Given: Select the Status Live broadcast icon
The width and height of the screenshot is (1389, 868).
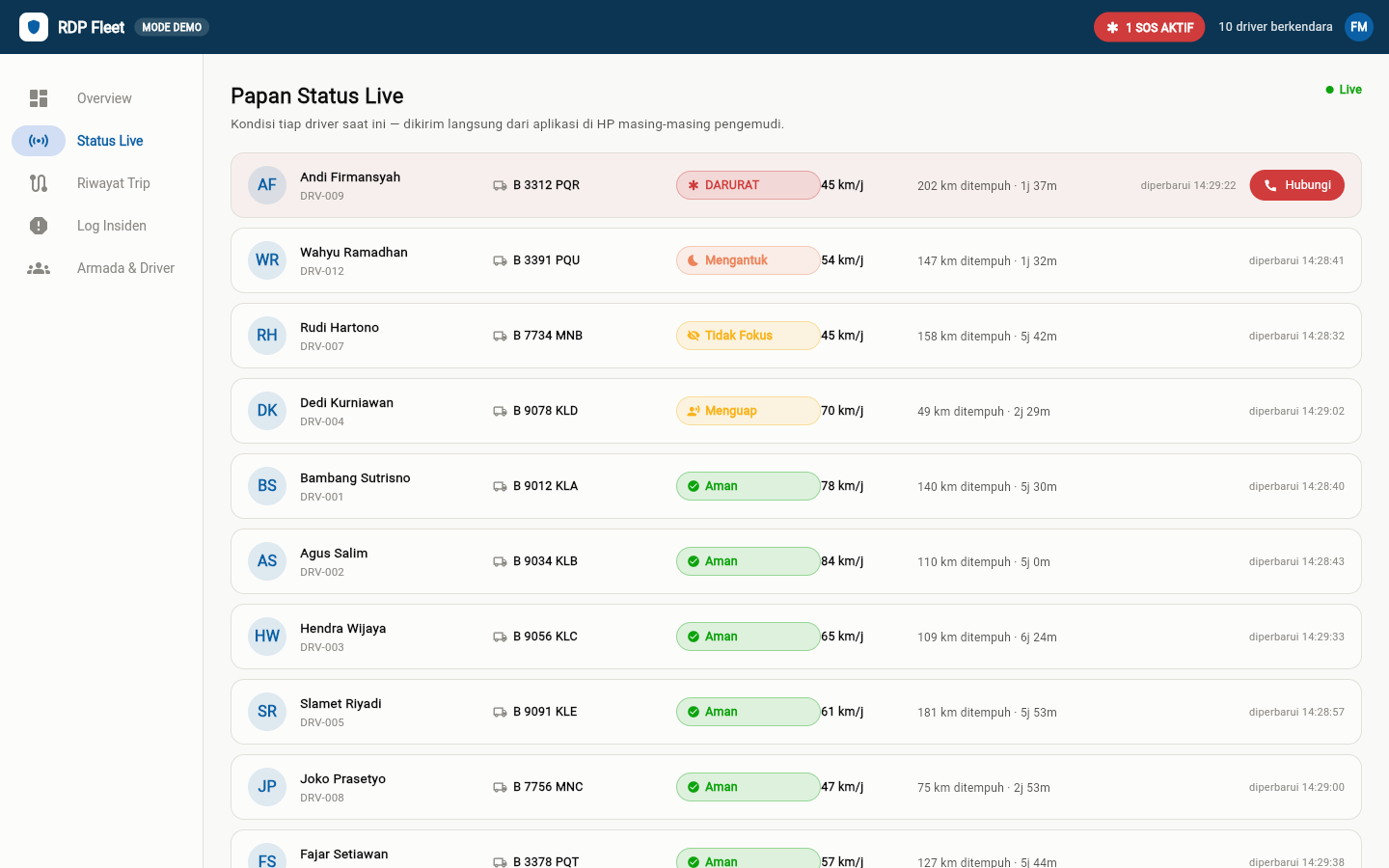Looking at the screenshot, I should tap(39, 141).
